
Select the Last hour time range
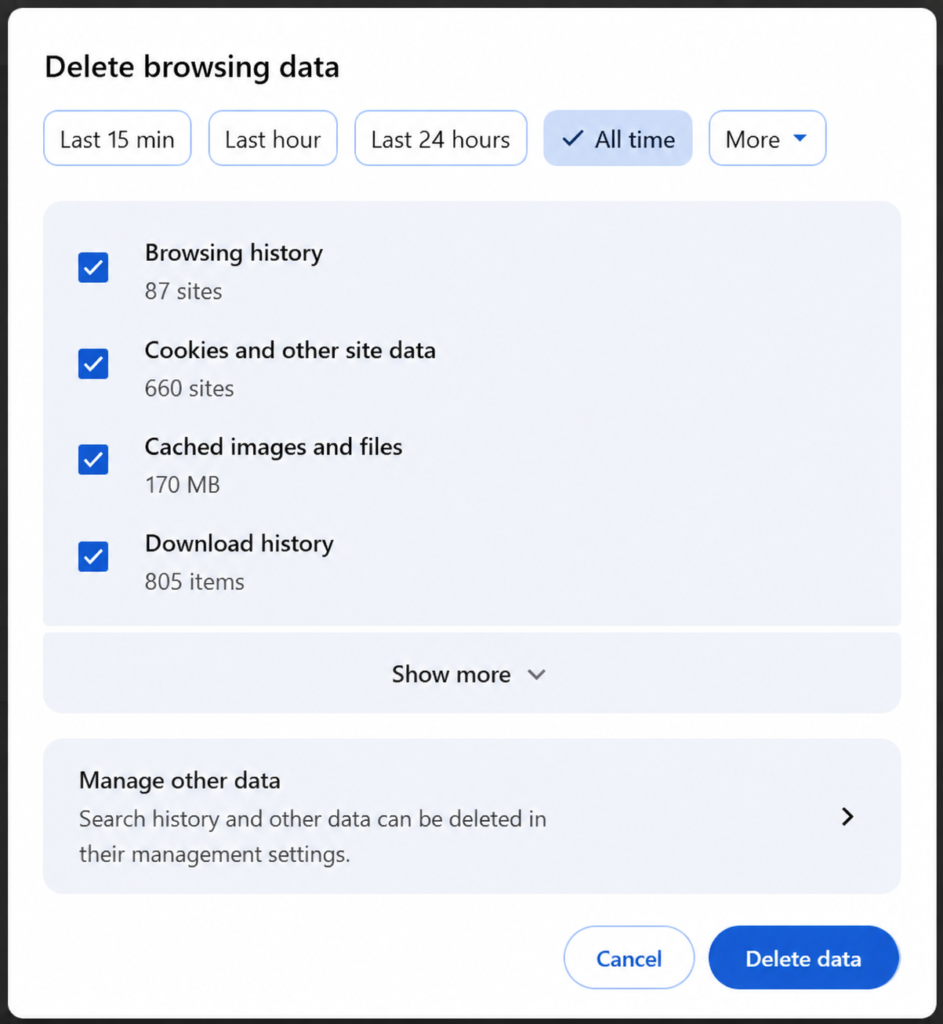pyautogui.click(x=273, y=138)
